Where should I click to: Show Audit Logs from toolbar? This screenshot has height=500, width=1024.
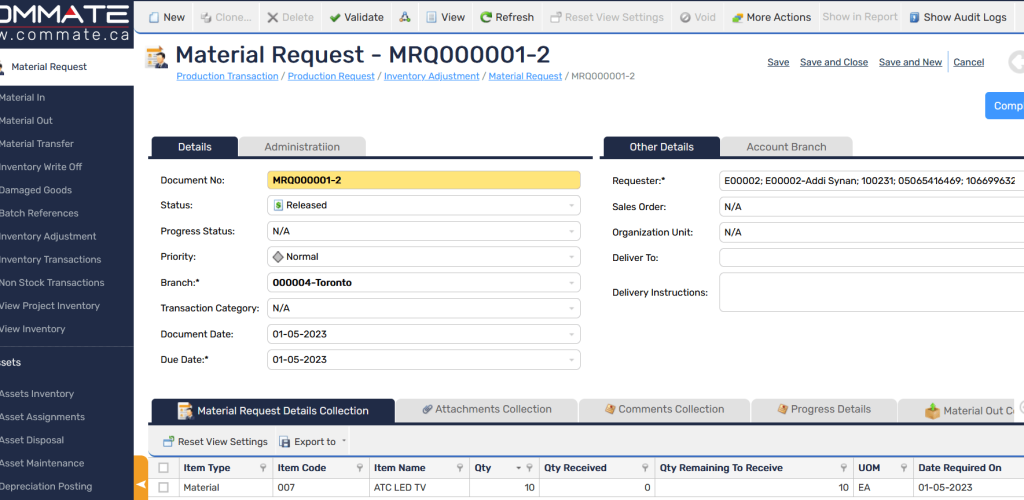(x=958, y=18)
